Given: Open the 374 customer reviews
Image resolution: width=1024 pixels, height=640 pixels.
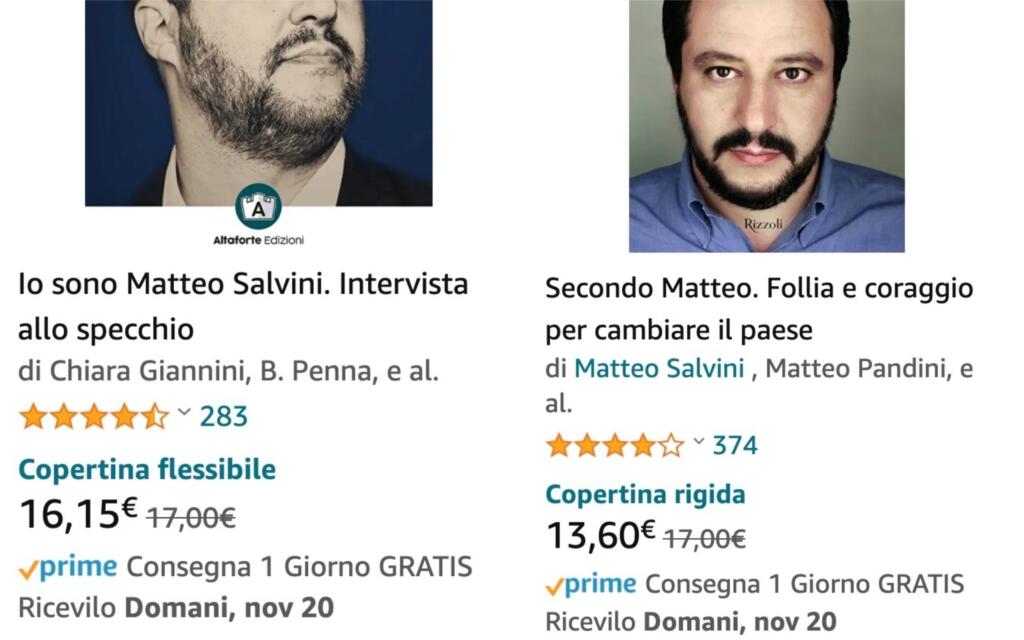Looking at the screenshot, I should coord(735,445).
